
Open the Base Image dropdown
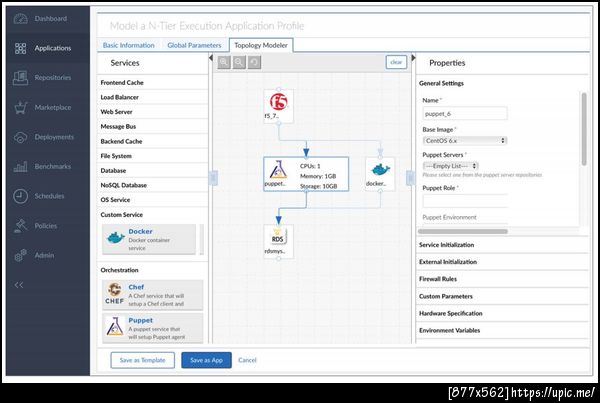465,140
